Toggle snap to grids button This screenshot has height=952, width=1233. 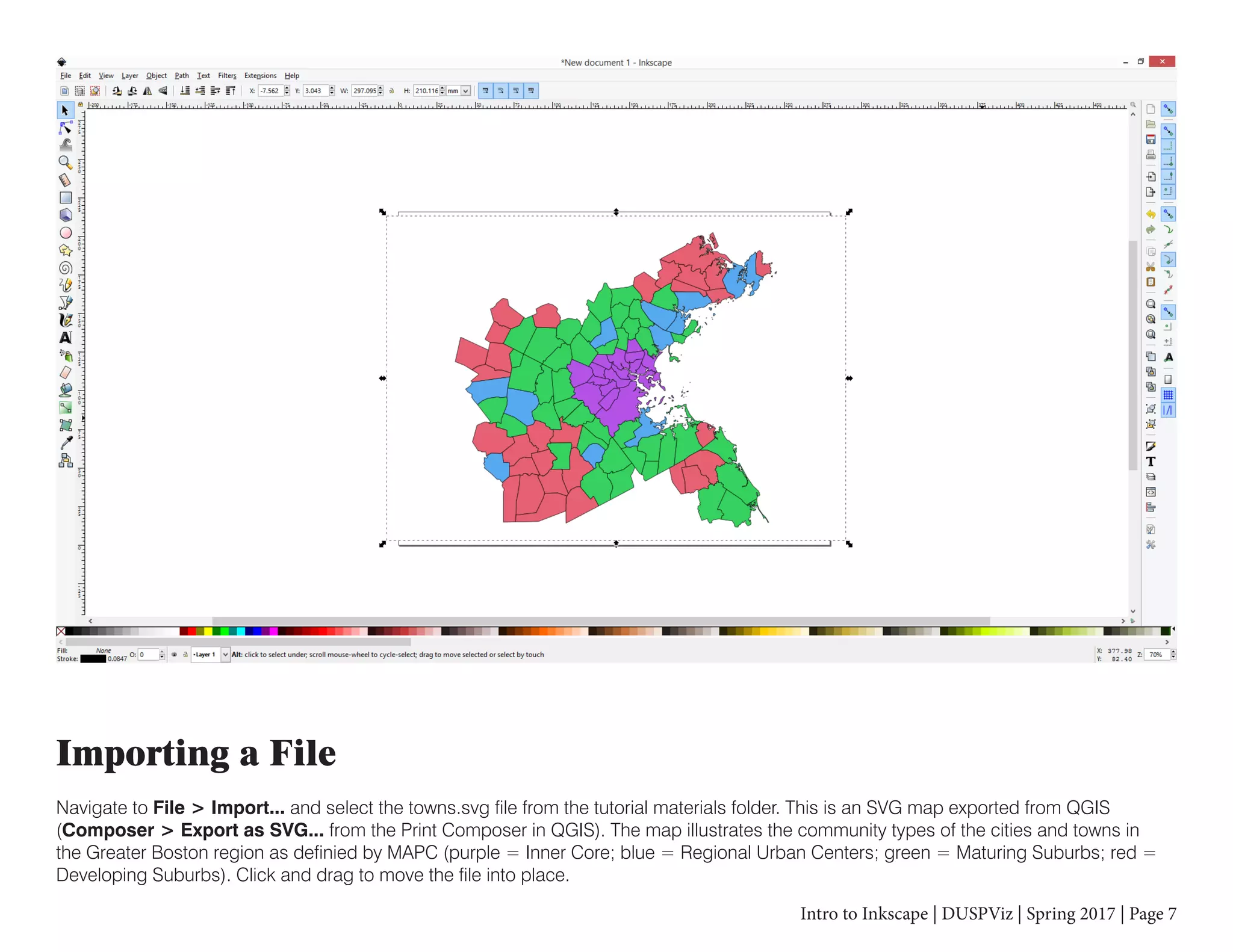coord(1168,395)
